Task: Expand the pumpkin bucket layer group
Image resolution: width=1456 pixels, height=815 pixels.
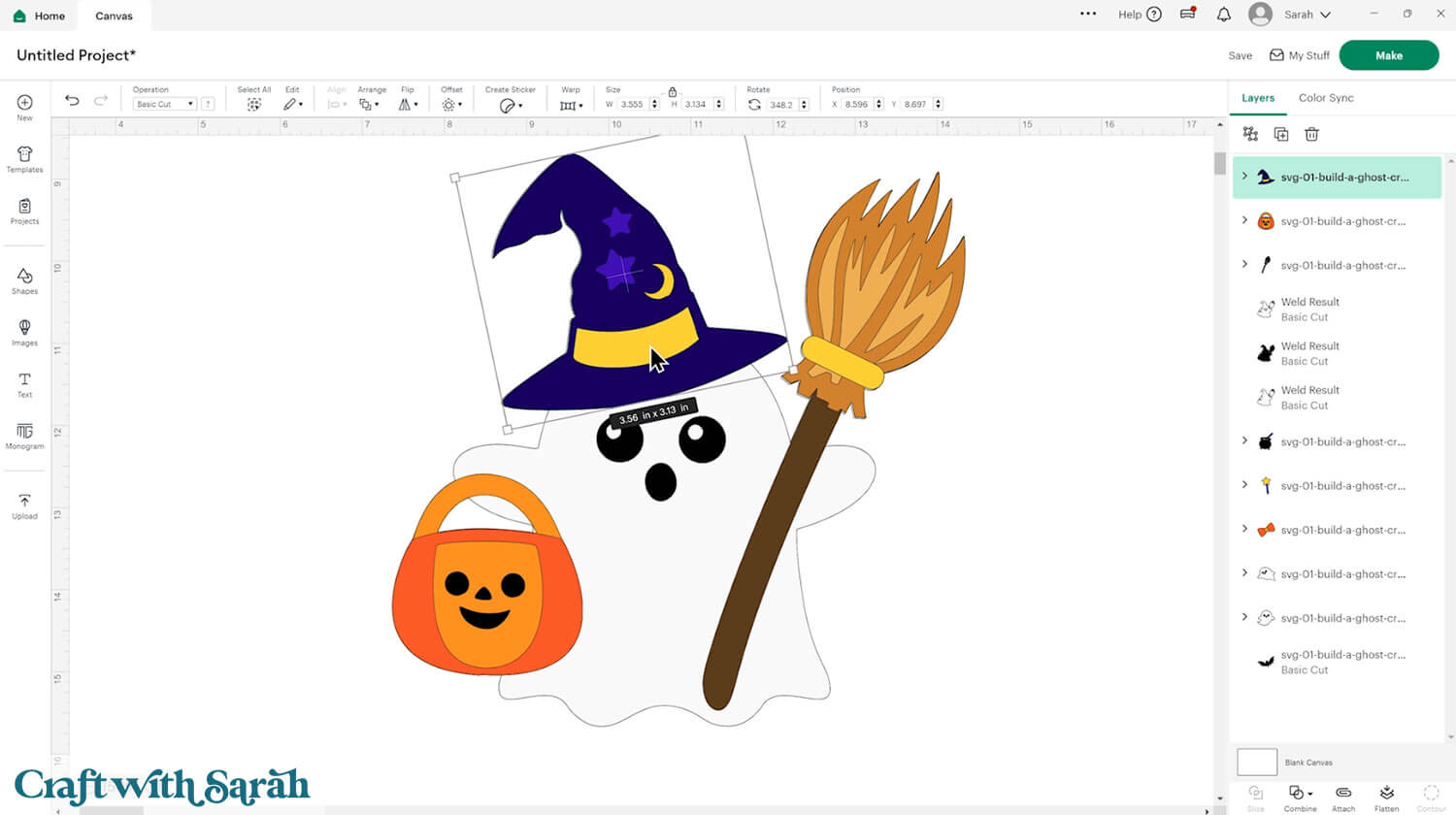Action: click(1244, 220)
